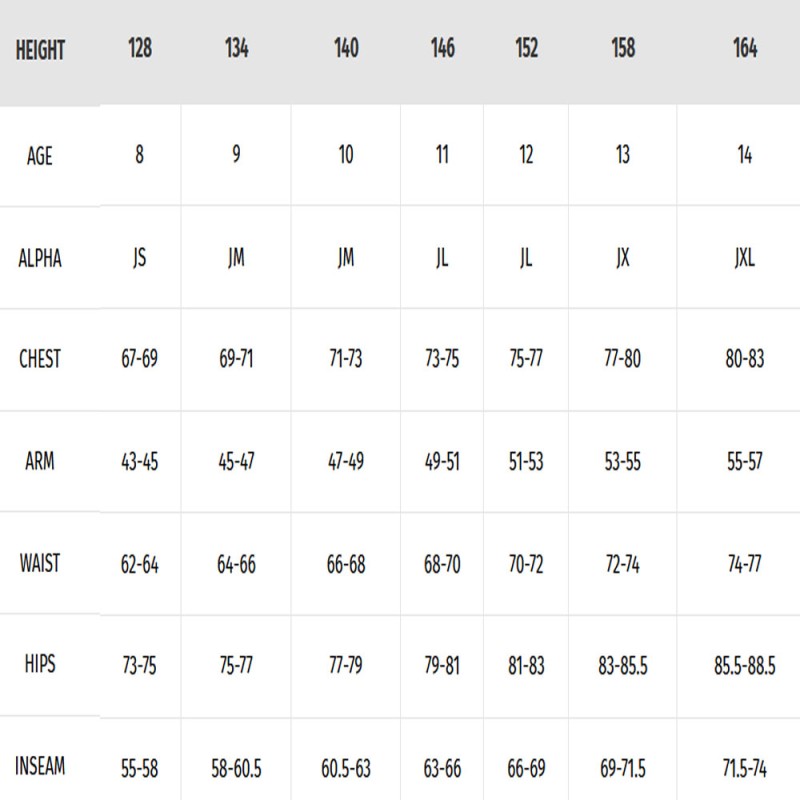Click the ALPHA row label
The width and height of the screenshot is (800, 800).
[40, 258]
